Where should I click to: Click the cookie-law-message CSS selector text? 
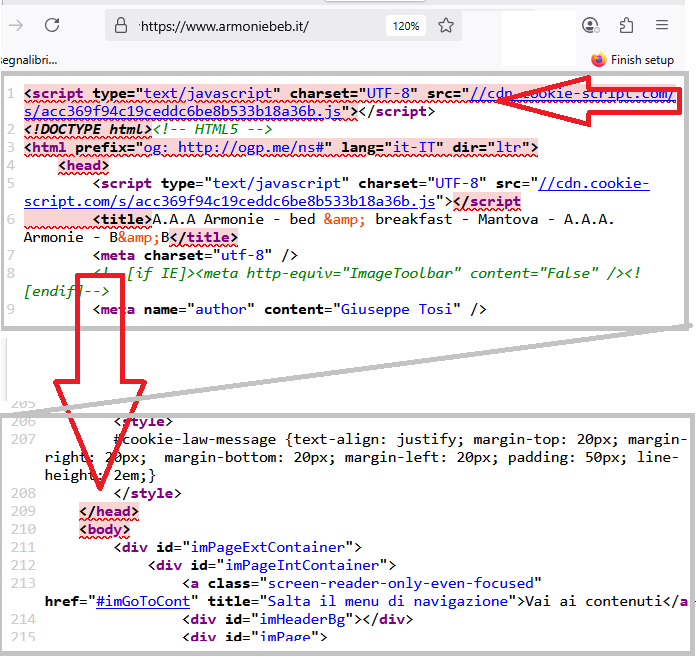coord(195,439)
